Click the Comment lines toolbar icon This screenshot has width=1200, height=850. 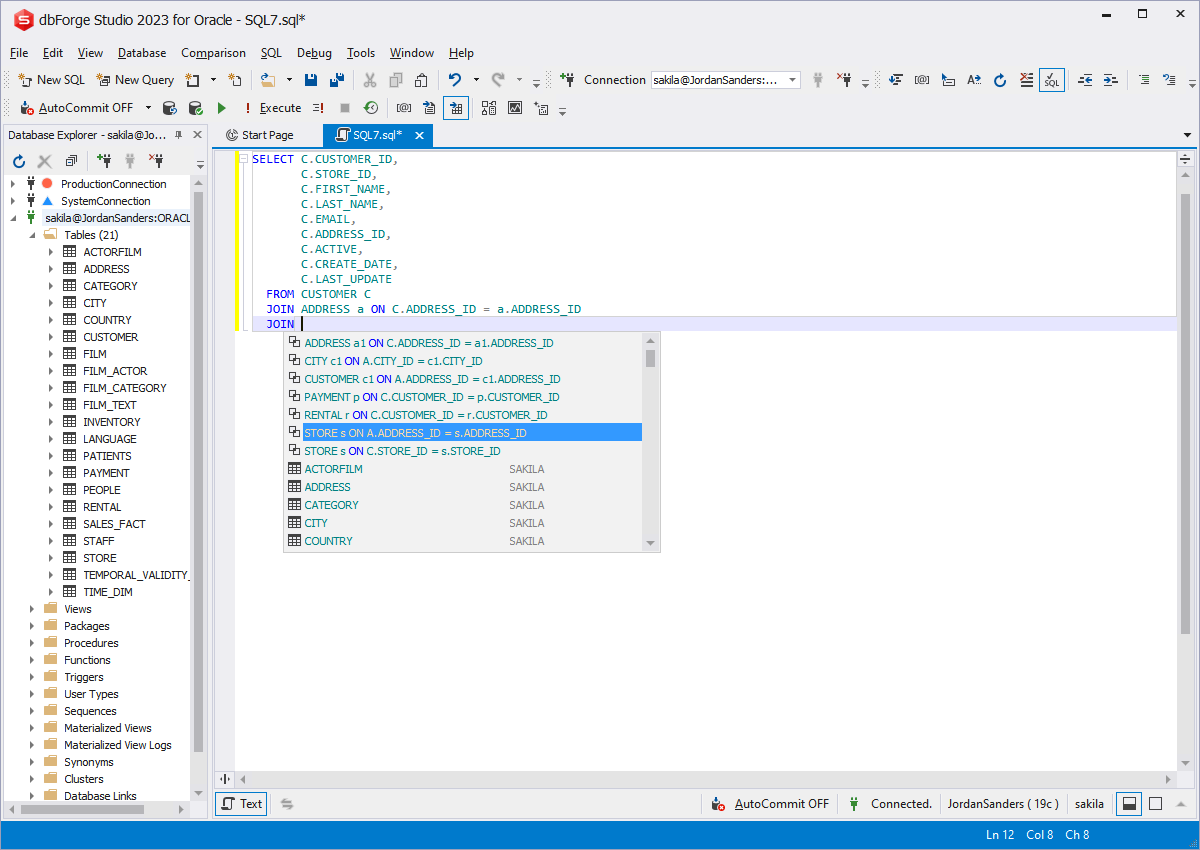point(1144,79)
